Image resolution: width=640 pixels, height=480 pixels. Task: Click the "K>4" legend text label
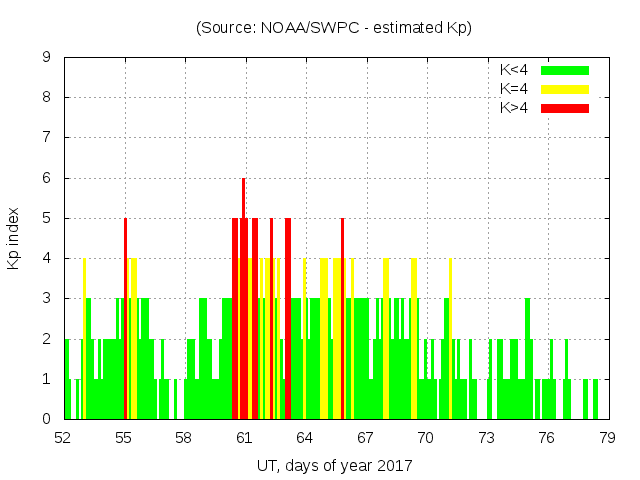click(x=514, y=107)
